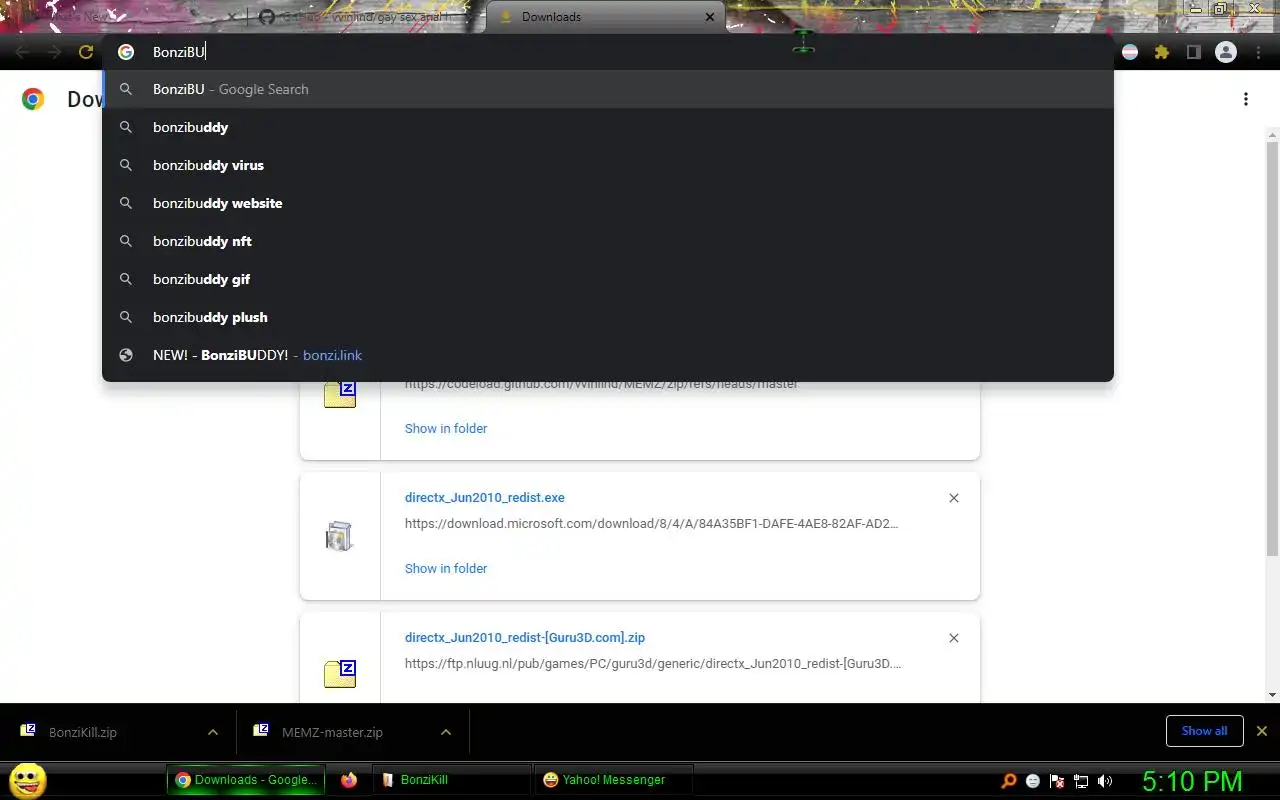Expand MEMZ-master.zip download options arrow
1280x800 pixels.
click(446, 732)
